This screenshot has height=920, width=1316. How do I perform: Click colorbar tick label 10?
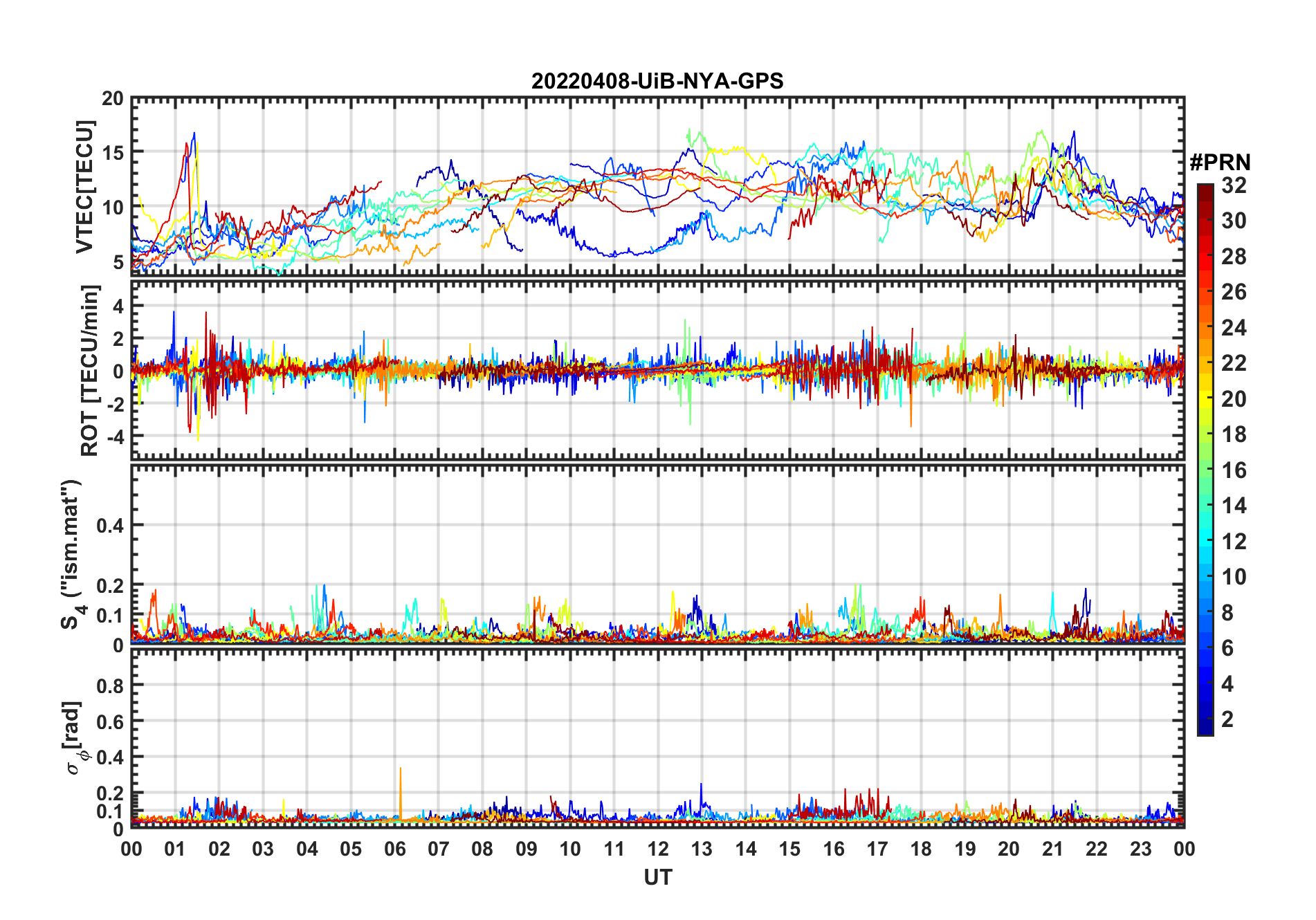point(1234,577)
